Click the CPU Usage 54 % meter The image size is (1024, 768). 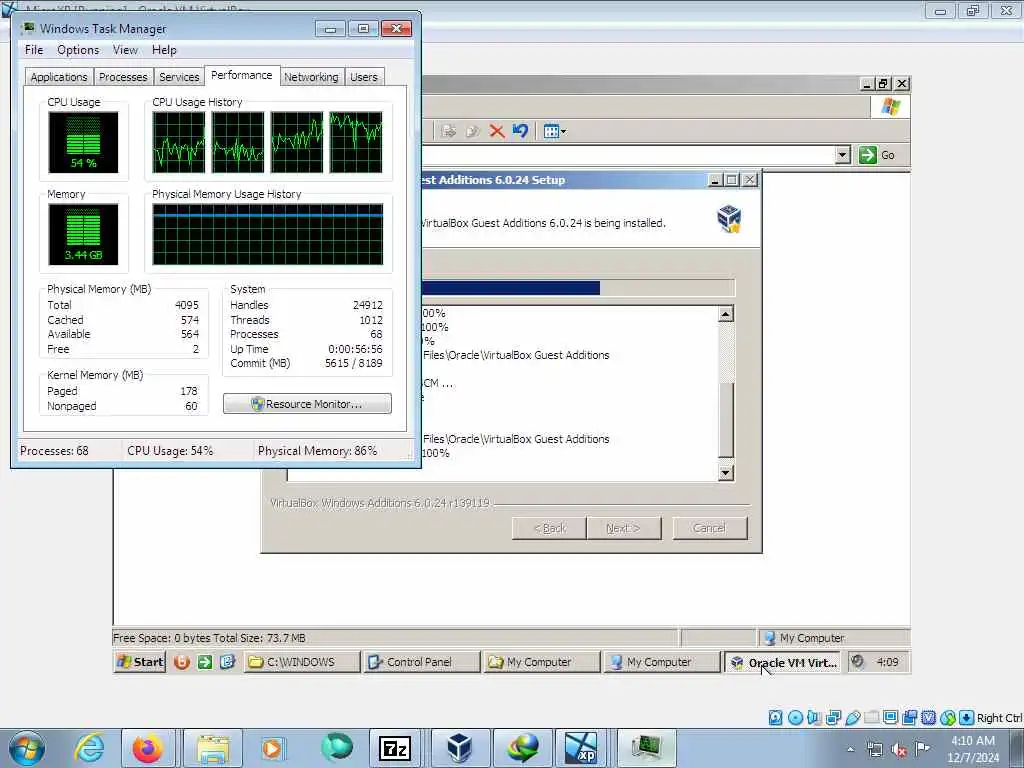pyautogui.click(x=83, y=142)
